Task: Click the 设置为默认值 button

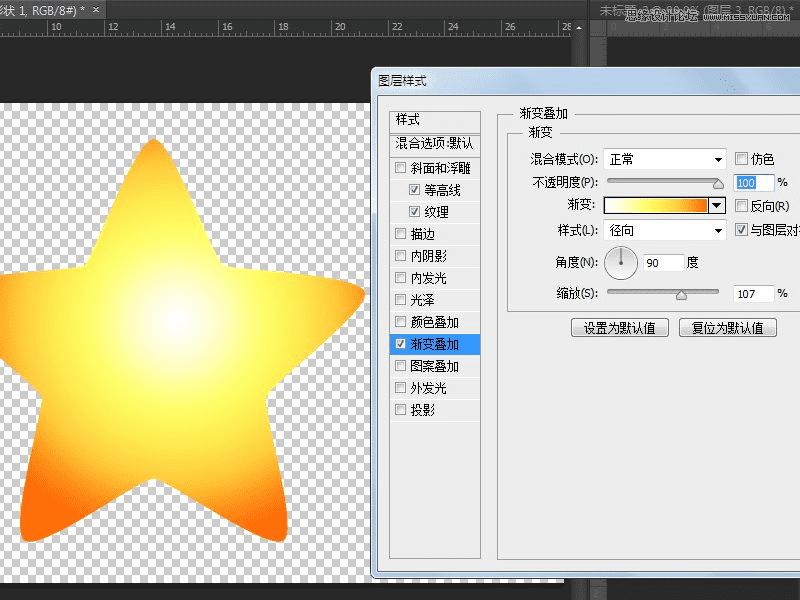Action: click(619, 328)
